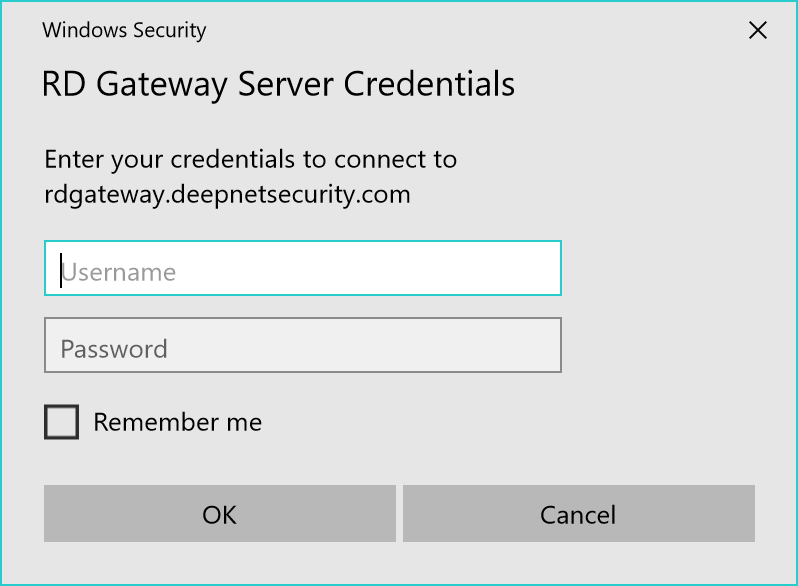Click the 'RD Gateway Server Credentials' heading

278,84
